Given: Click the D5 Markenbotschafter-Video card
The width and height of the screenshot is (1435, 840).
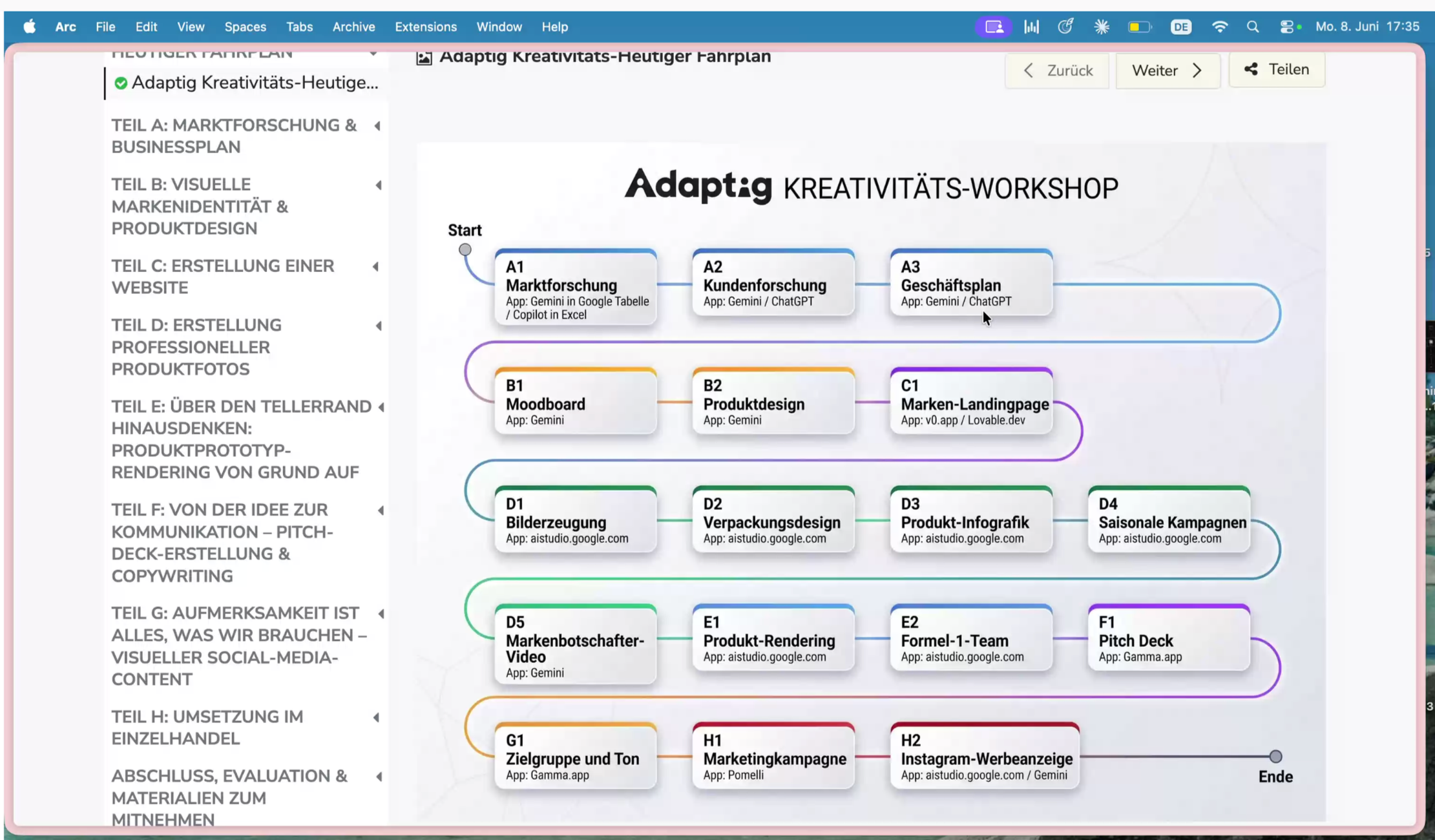Looking at the screenshot, I should (576, 644).
